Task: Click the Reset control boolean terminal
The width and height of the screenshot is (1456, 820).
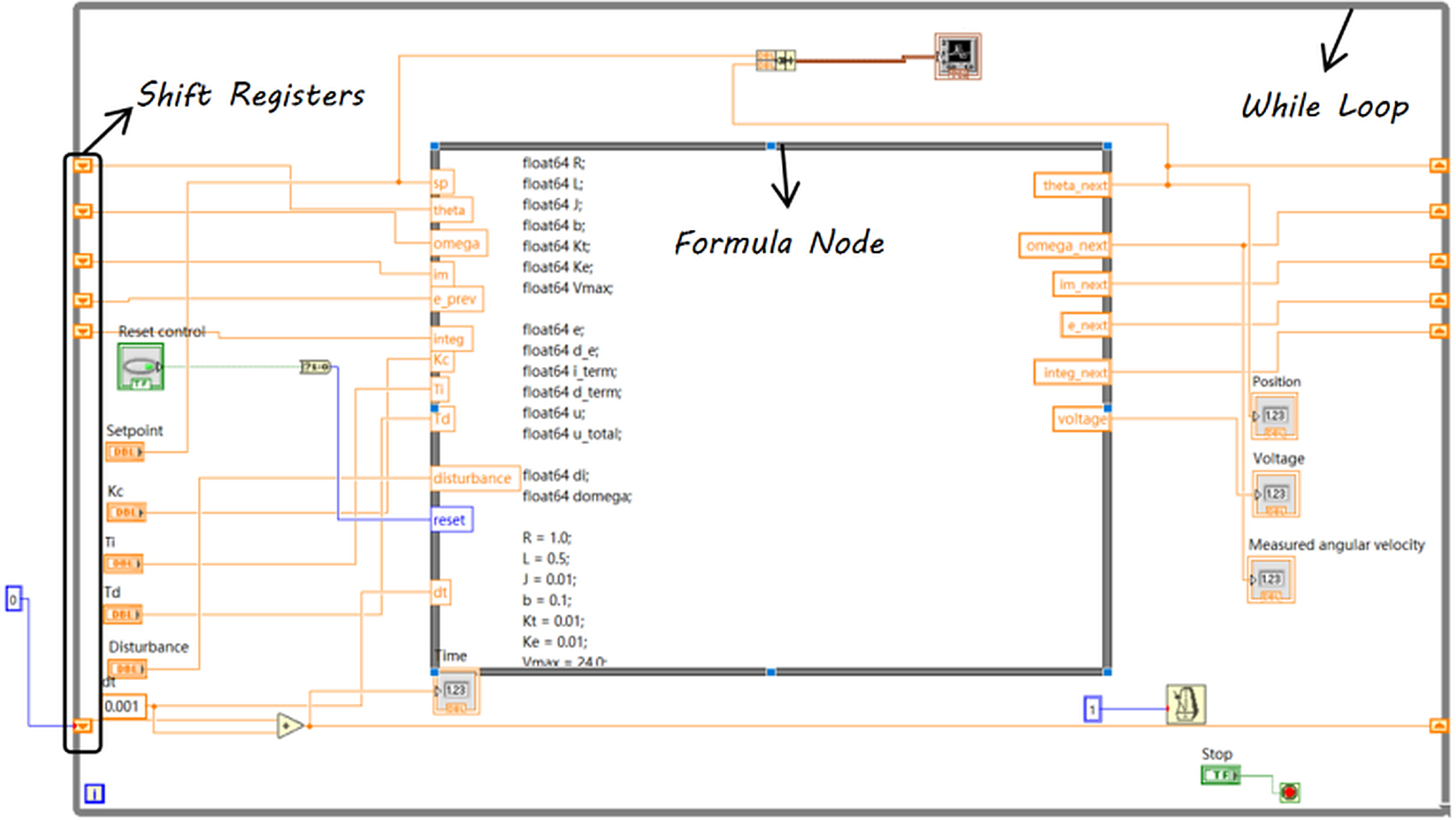Action: click(140, 367)
